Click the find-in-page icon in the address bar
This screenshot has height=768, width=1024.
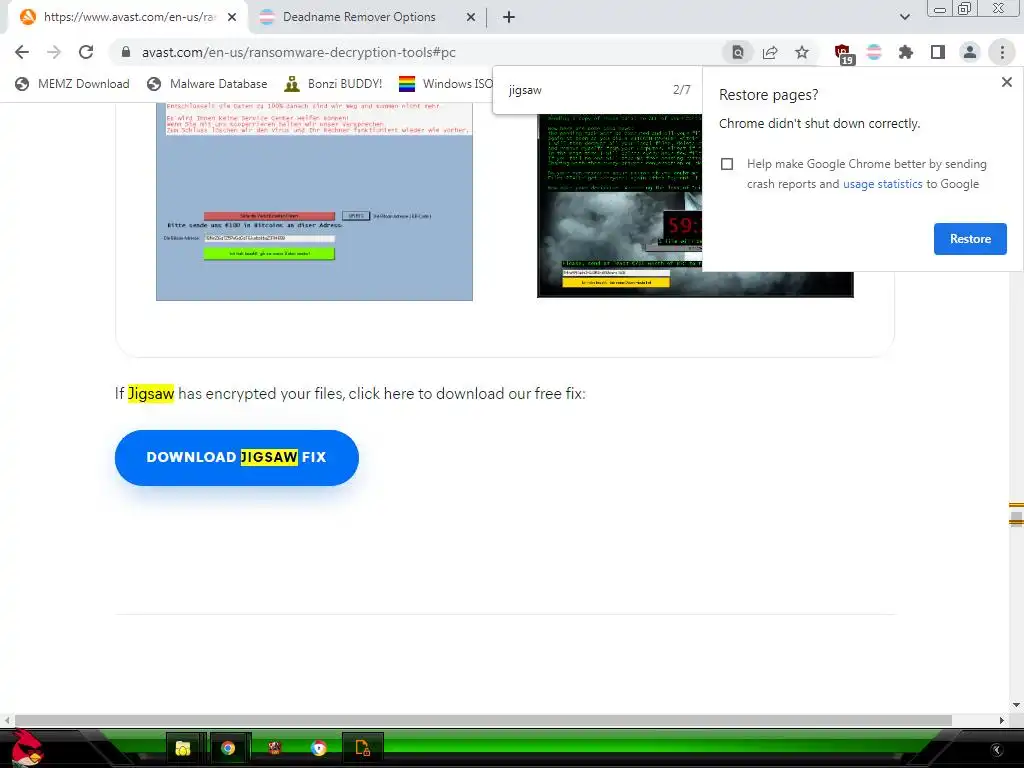click(737, 52)
